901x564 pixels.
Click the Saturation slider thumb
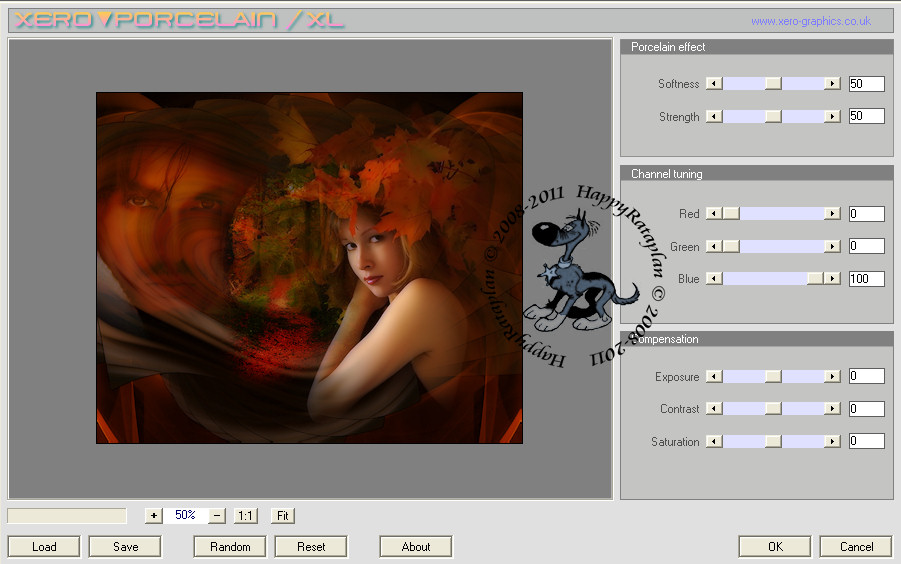pyautogui.click(x=773, y=441)
